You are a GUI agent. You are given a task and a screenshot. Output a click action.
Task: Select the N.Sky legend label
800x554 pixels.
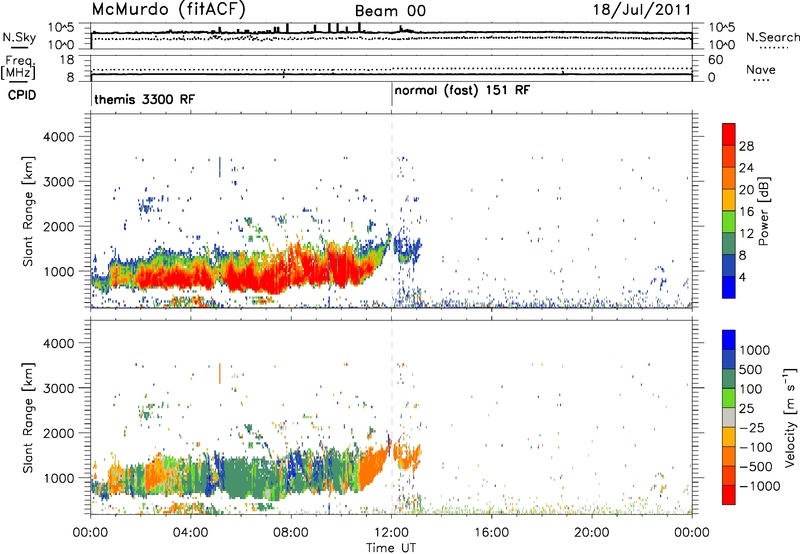19,37
